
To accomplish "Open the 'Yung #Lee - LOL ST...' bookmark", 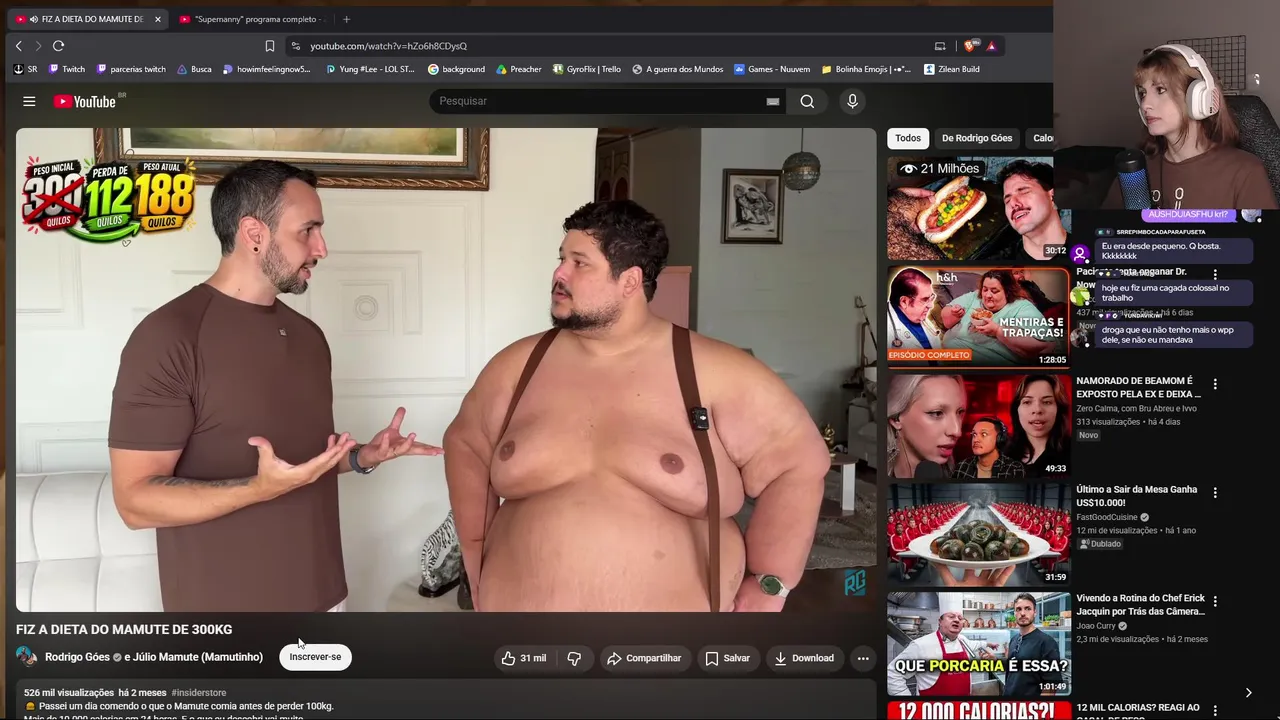I will pos(370,69).
